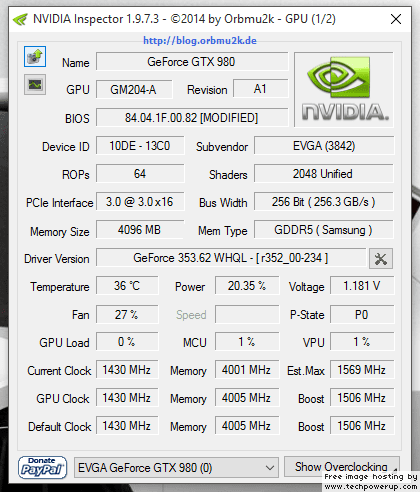Image resolution: width=420 pixels, height=492 pixels.
Task: Open the sensor monitoring graph icon
Action: click(35, 84)
